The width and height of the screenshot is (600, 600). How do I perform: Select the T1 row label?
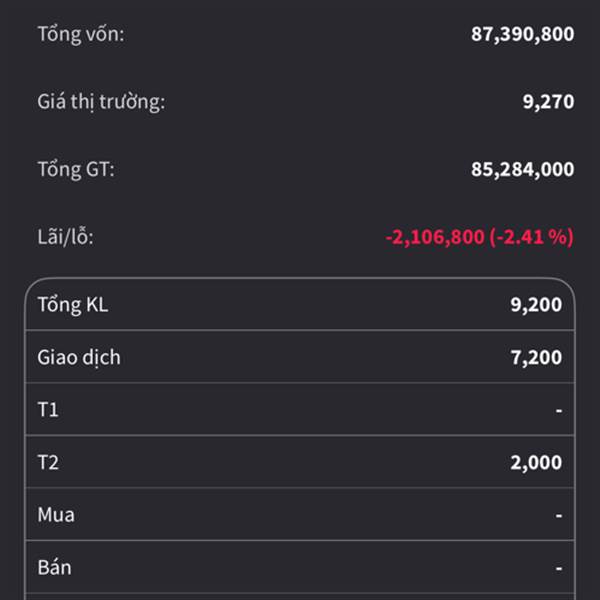[x=48, y=410]
